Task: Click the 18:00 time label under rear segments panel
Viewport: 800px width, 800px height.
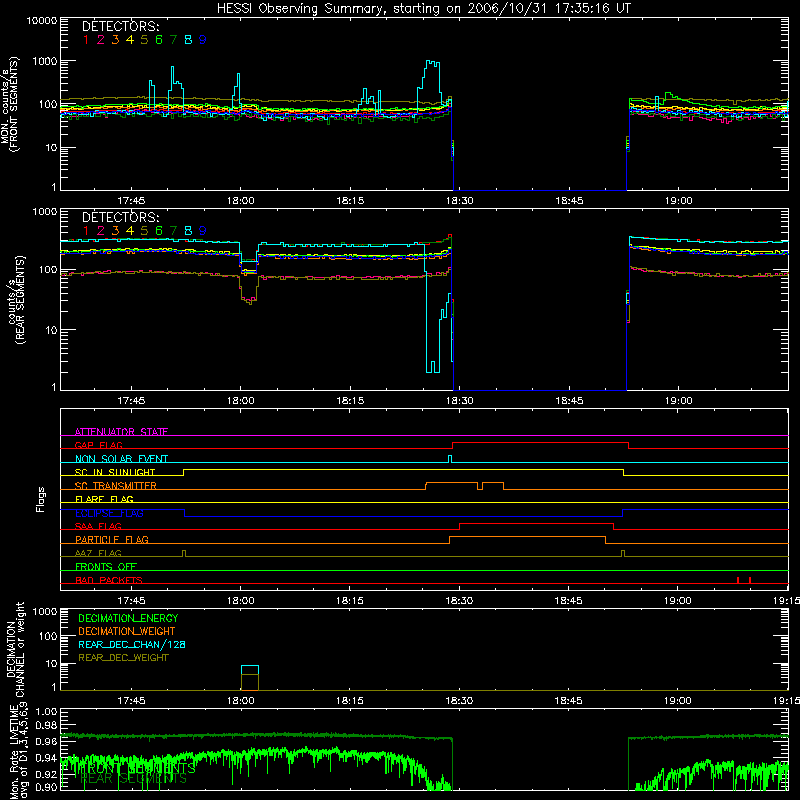Action: point(240,401)
